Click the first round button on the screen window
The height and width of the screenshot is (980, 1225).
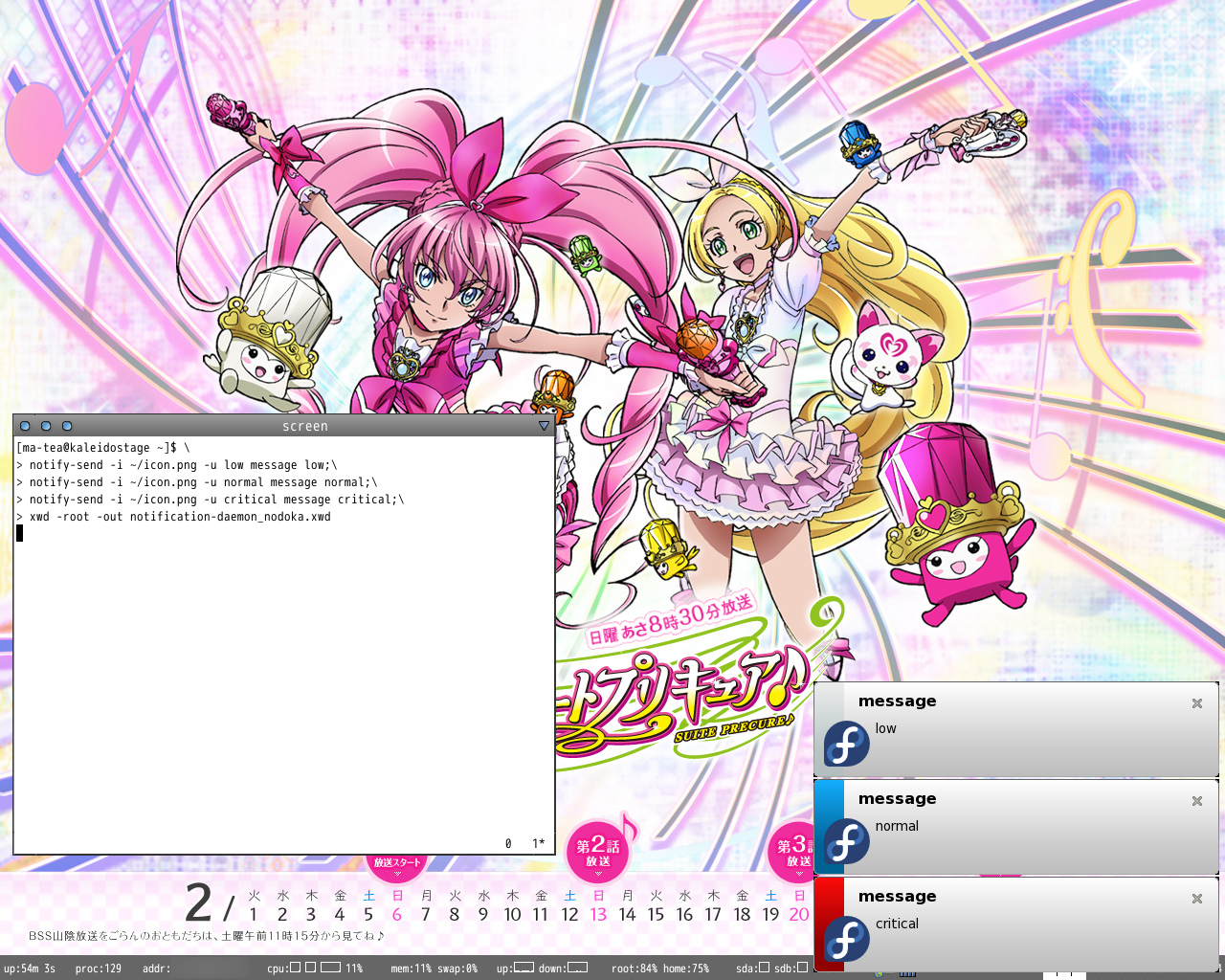pos(25,426)
